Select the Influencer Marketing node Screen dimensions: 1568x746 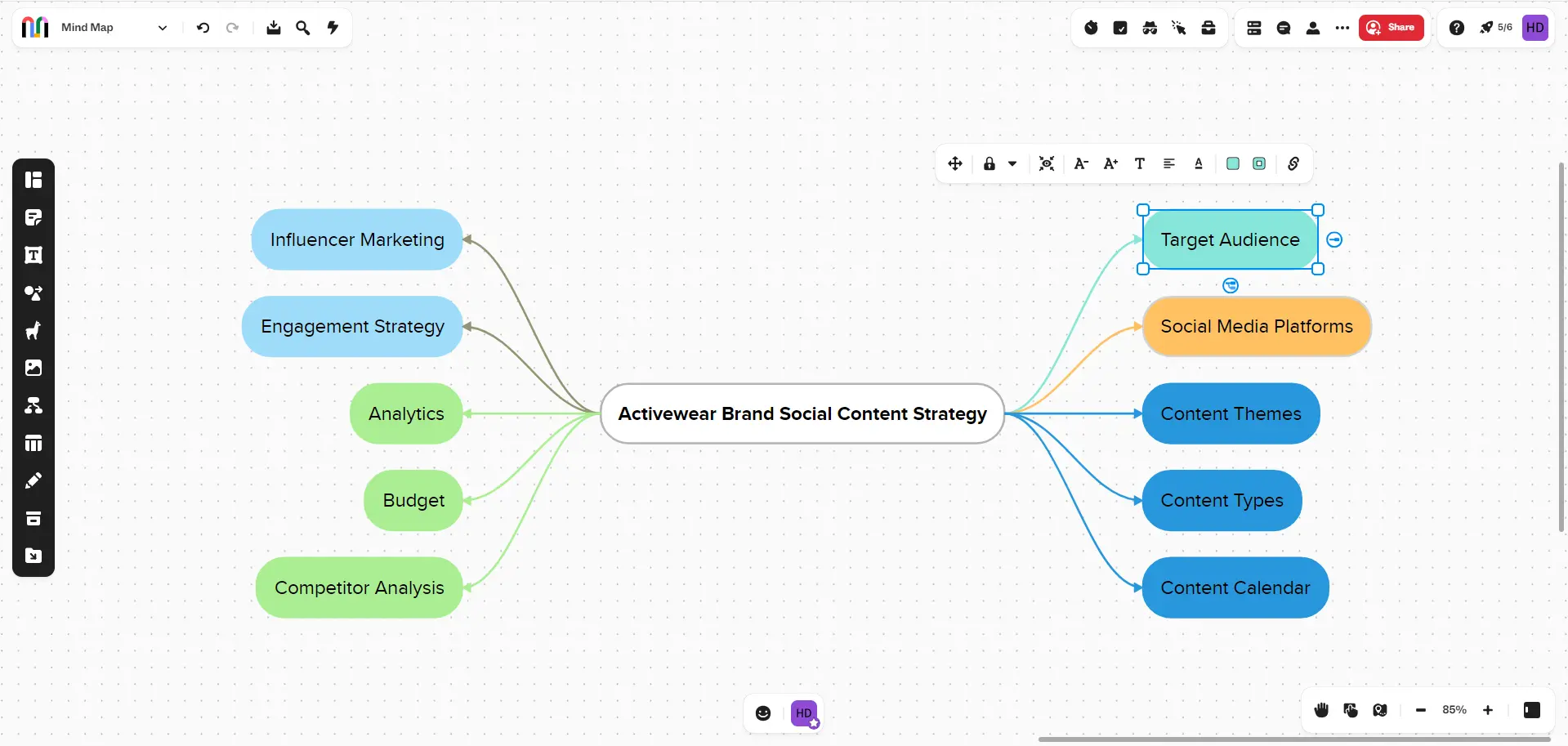(357, 239)
